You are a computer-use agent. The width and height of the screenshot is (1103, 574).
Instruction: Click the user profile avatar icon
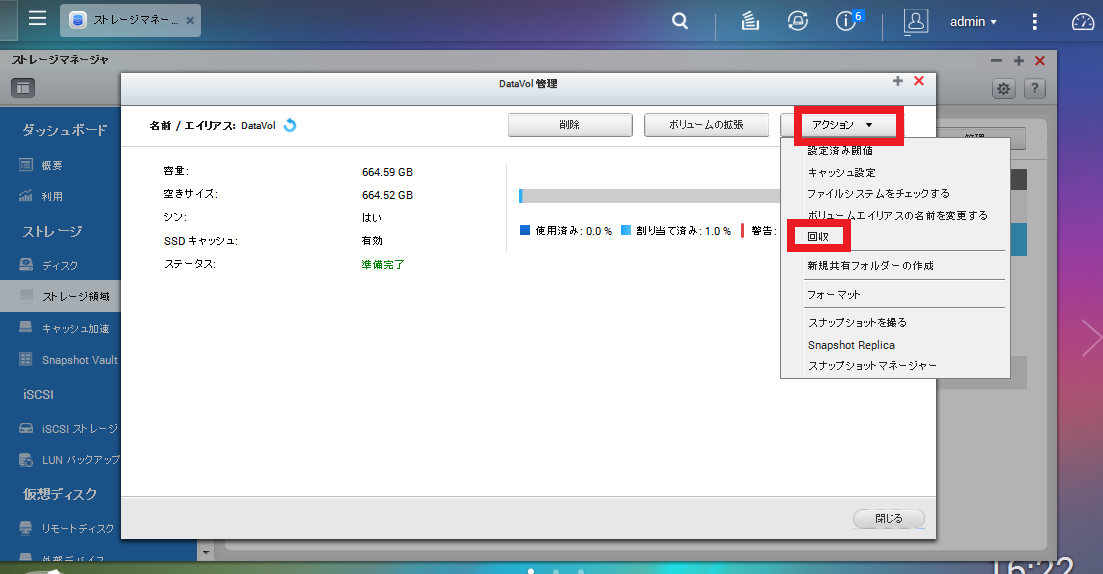[x=916, y=21]
